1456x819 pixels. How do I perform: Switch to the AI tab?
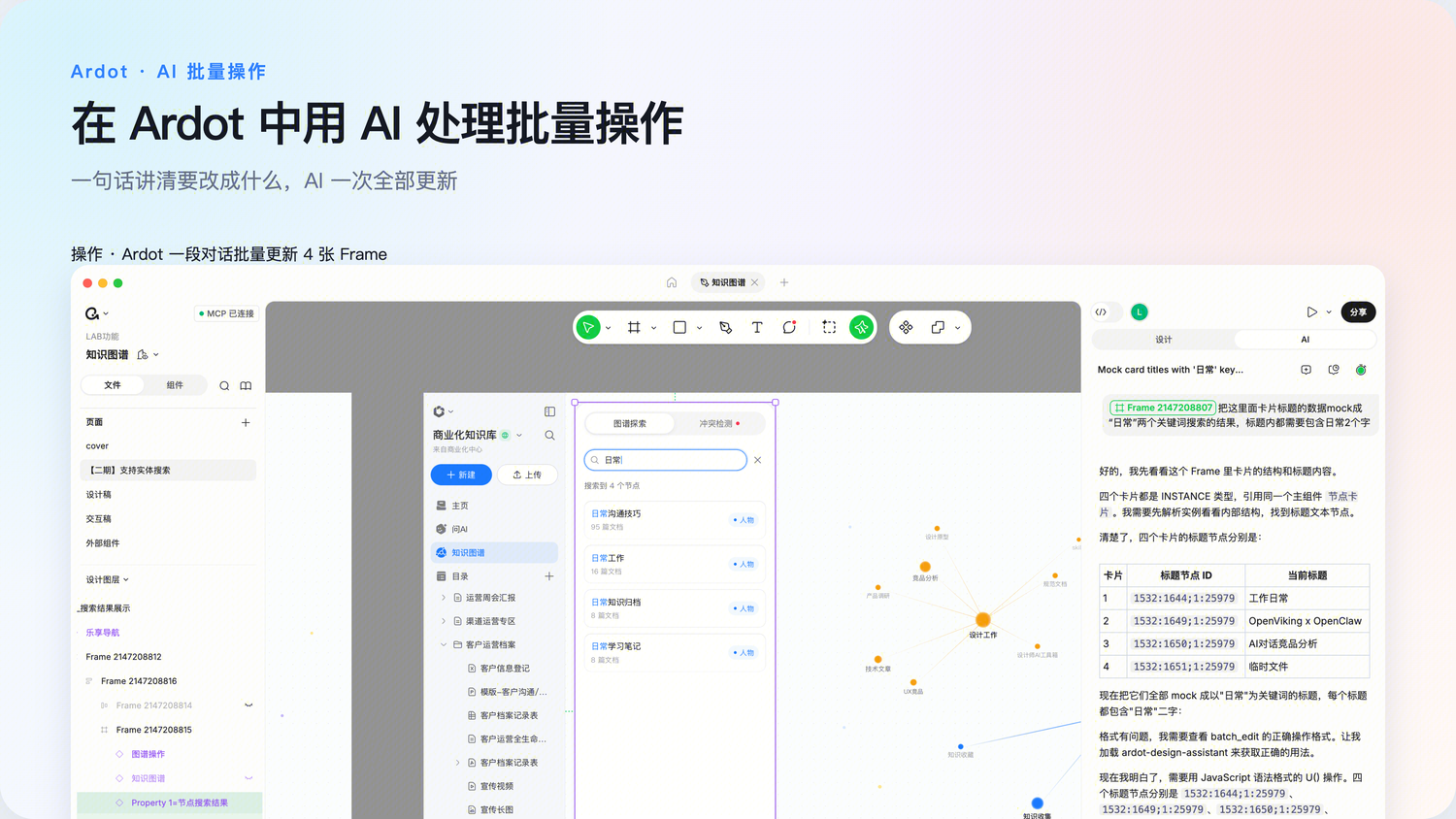coord(1306,340)
